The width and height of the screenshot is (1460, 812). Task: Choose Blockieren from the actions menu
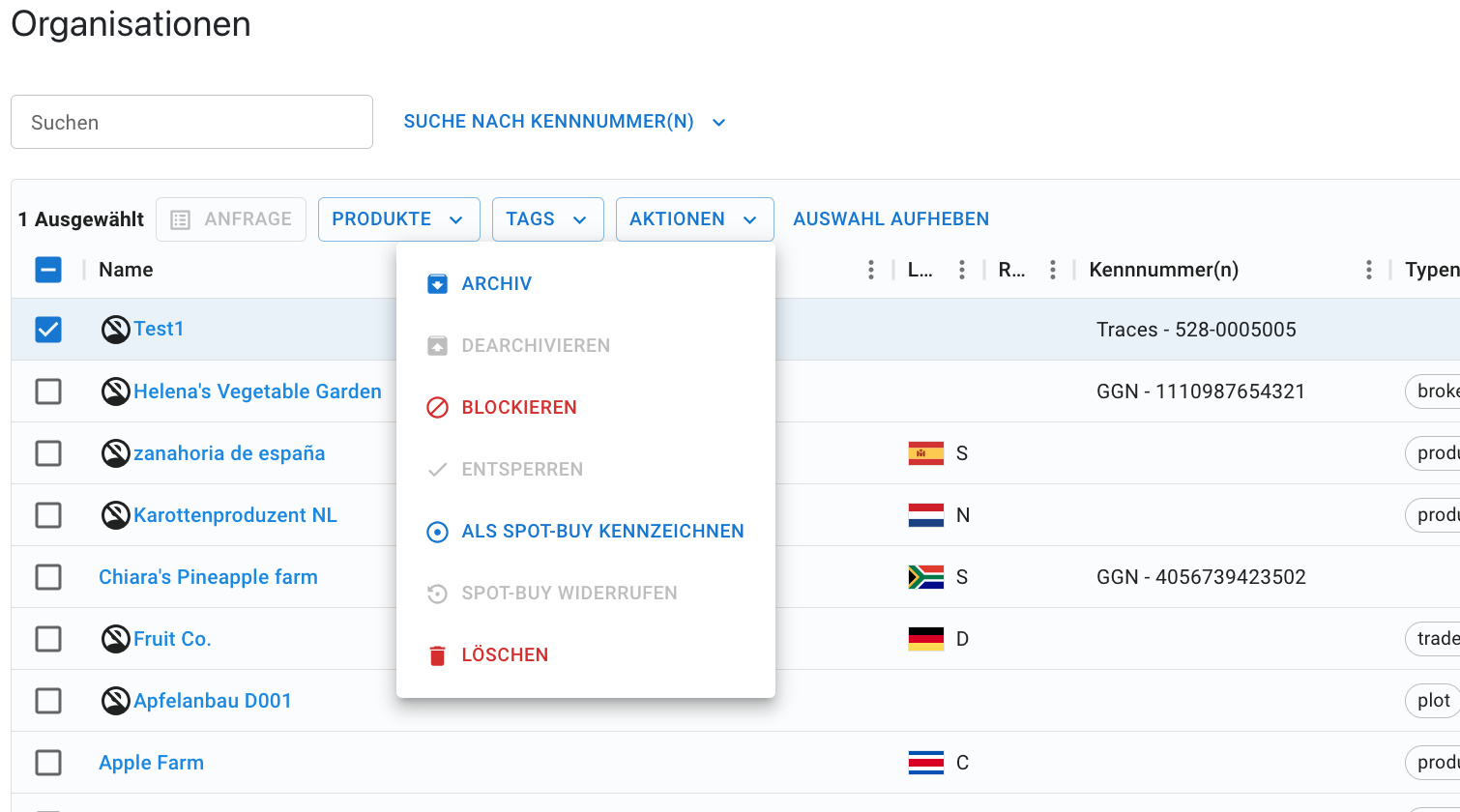586,407
